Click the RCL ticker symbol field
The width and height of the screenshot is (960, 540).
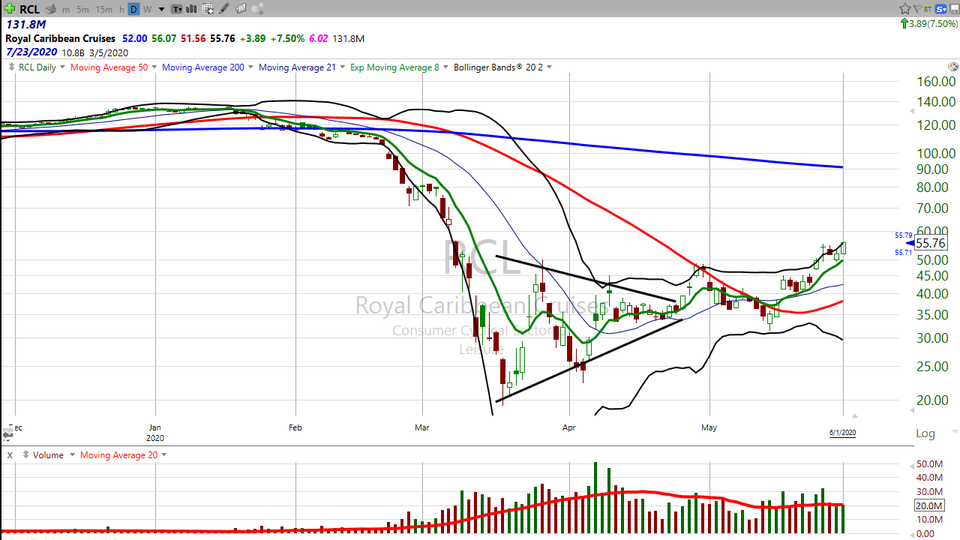tap(30, 9)
